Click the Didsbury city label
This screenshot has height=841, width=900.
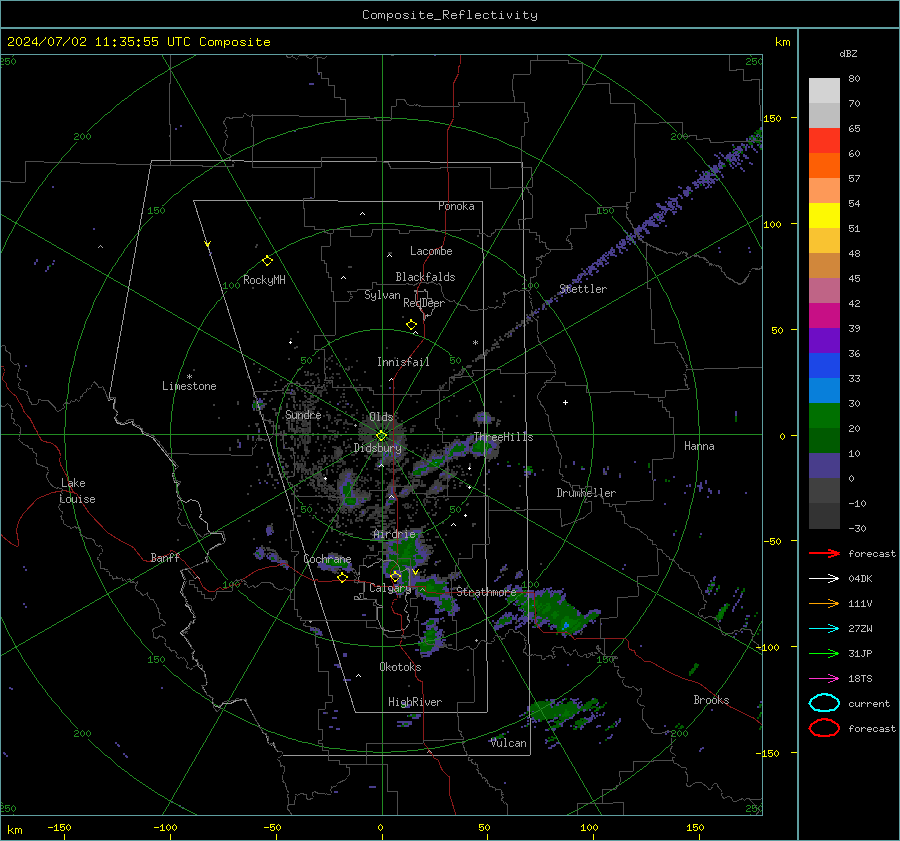[377, 448]
